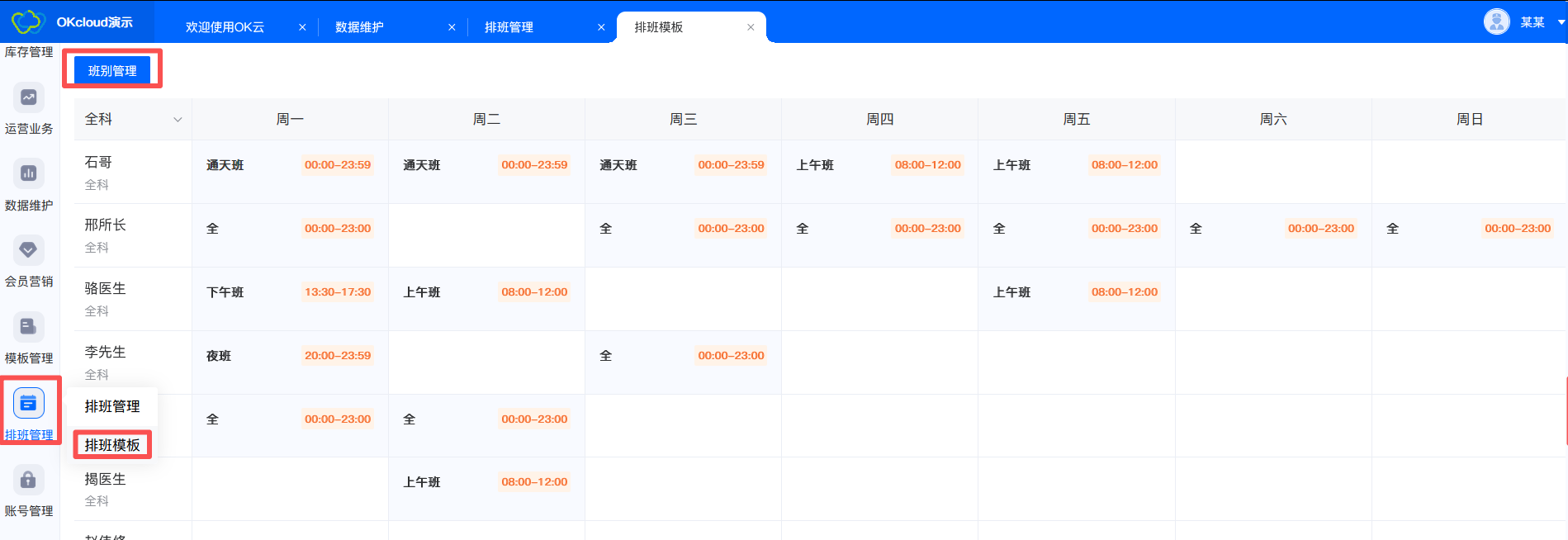Screen dimensions: 1568x540
Task: Click the user avatar icon
Action: (x=1496, y=22)
